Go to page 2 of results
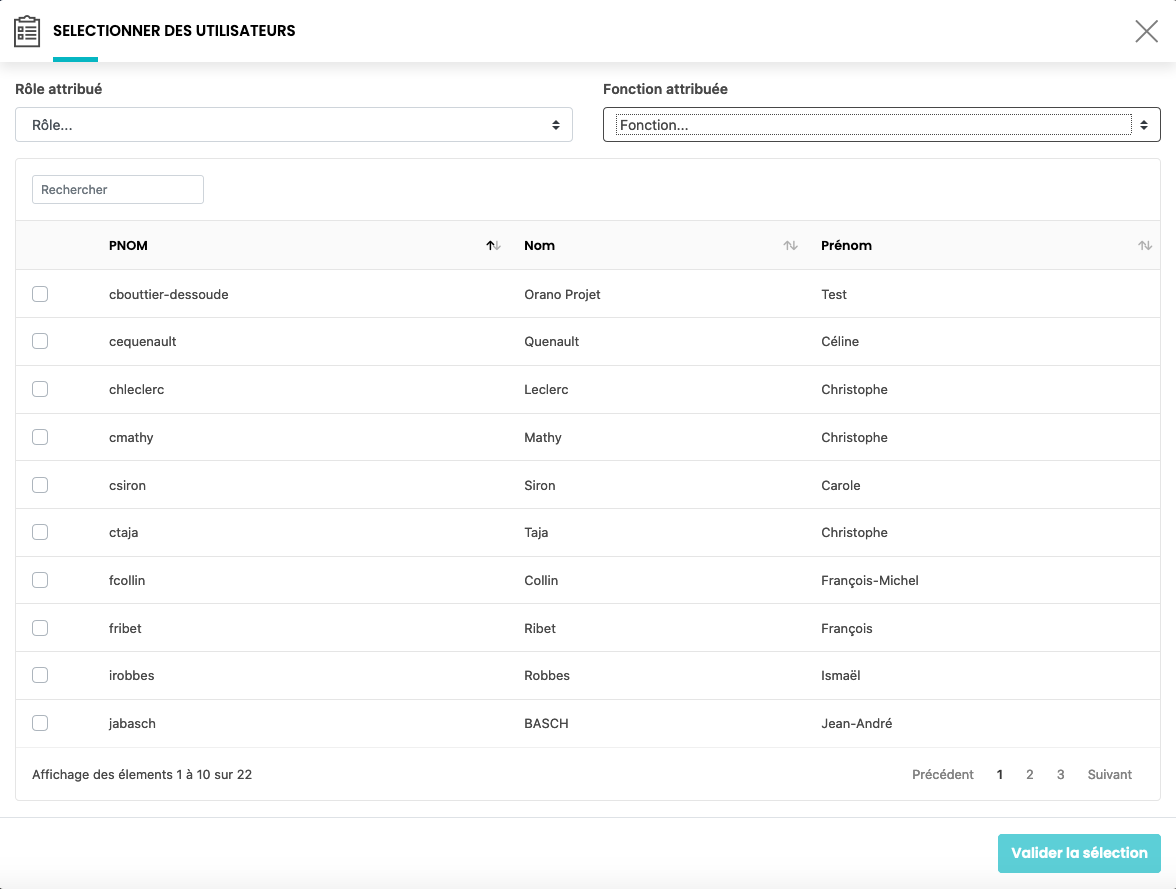Screen dimensions: 1176x889 click(1029, 774)
